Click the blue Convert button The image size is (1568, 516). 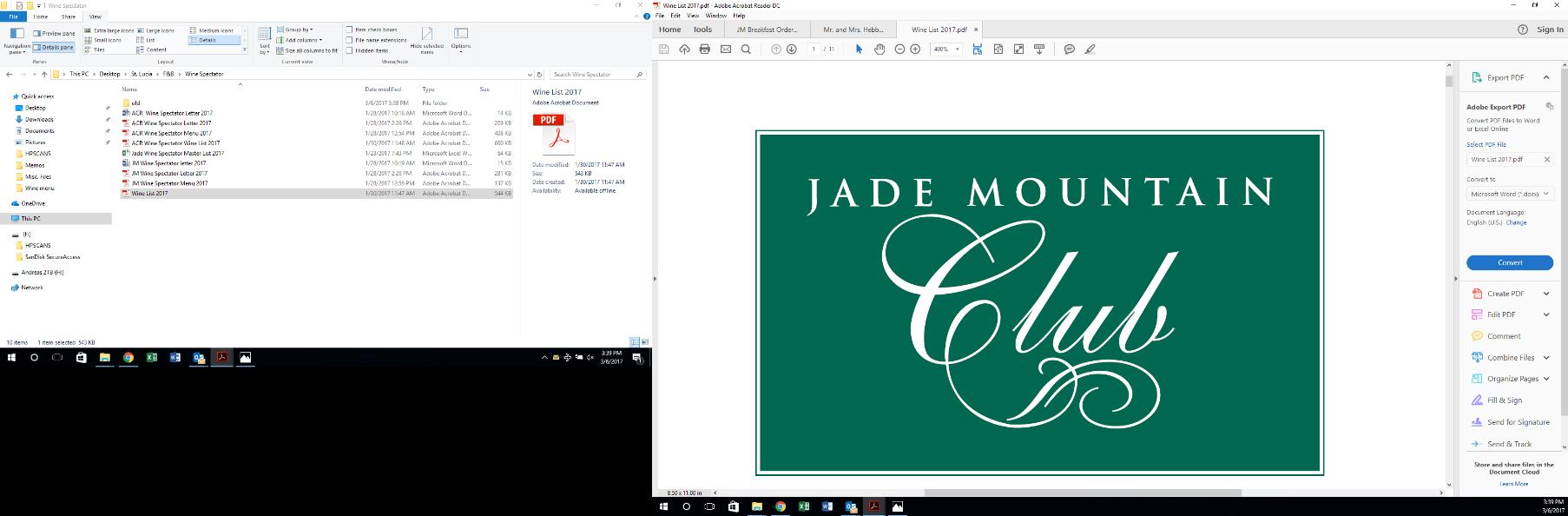point(1510,262)
